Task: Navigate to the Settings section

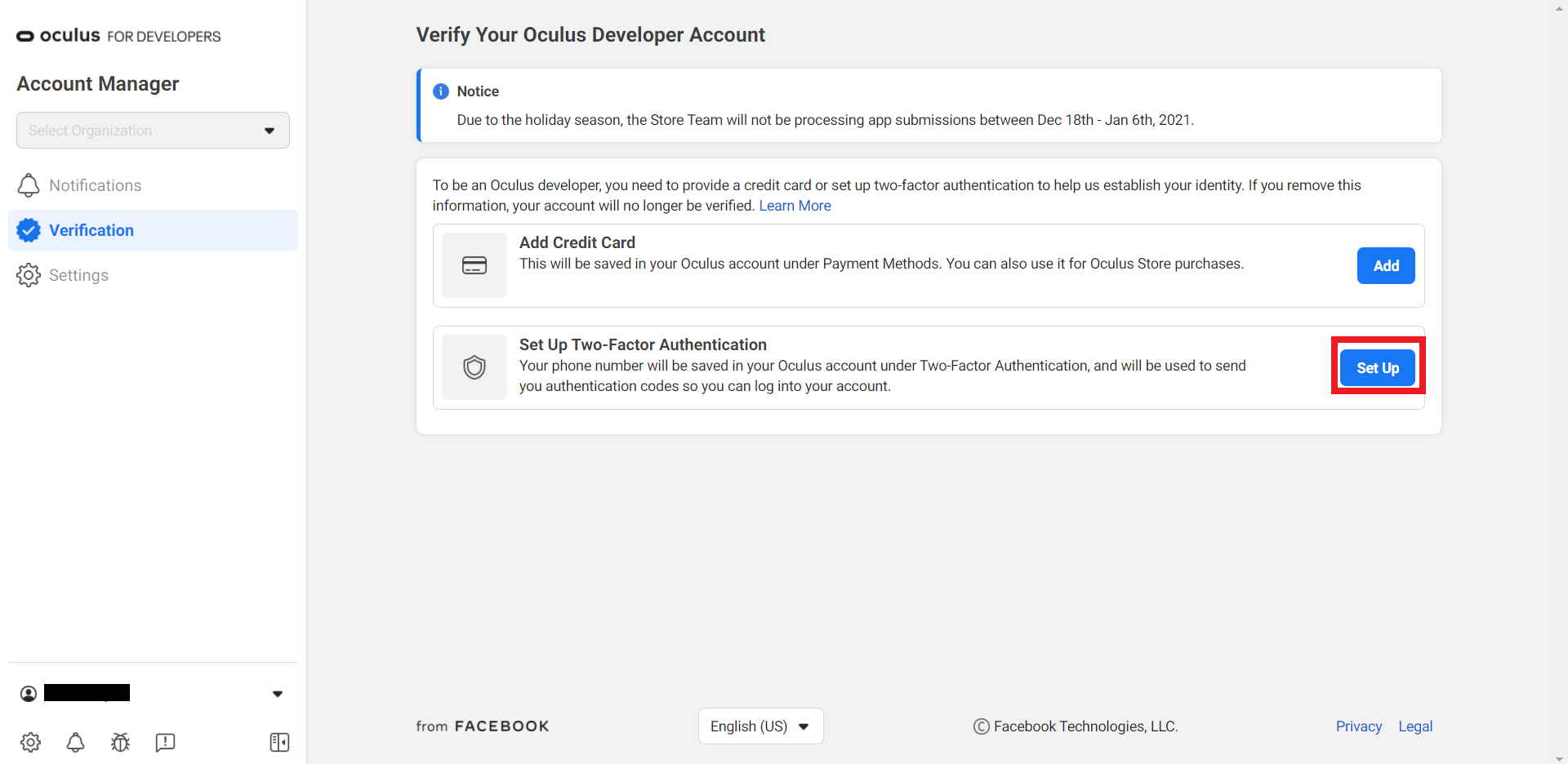Action: click(x=78, y=275)
